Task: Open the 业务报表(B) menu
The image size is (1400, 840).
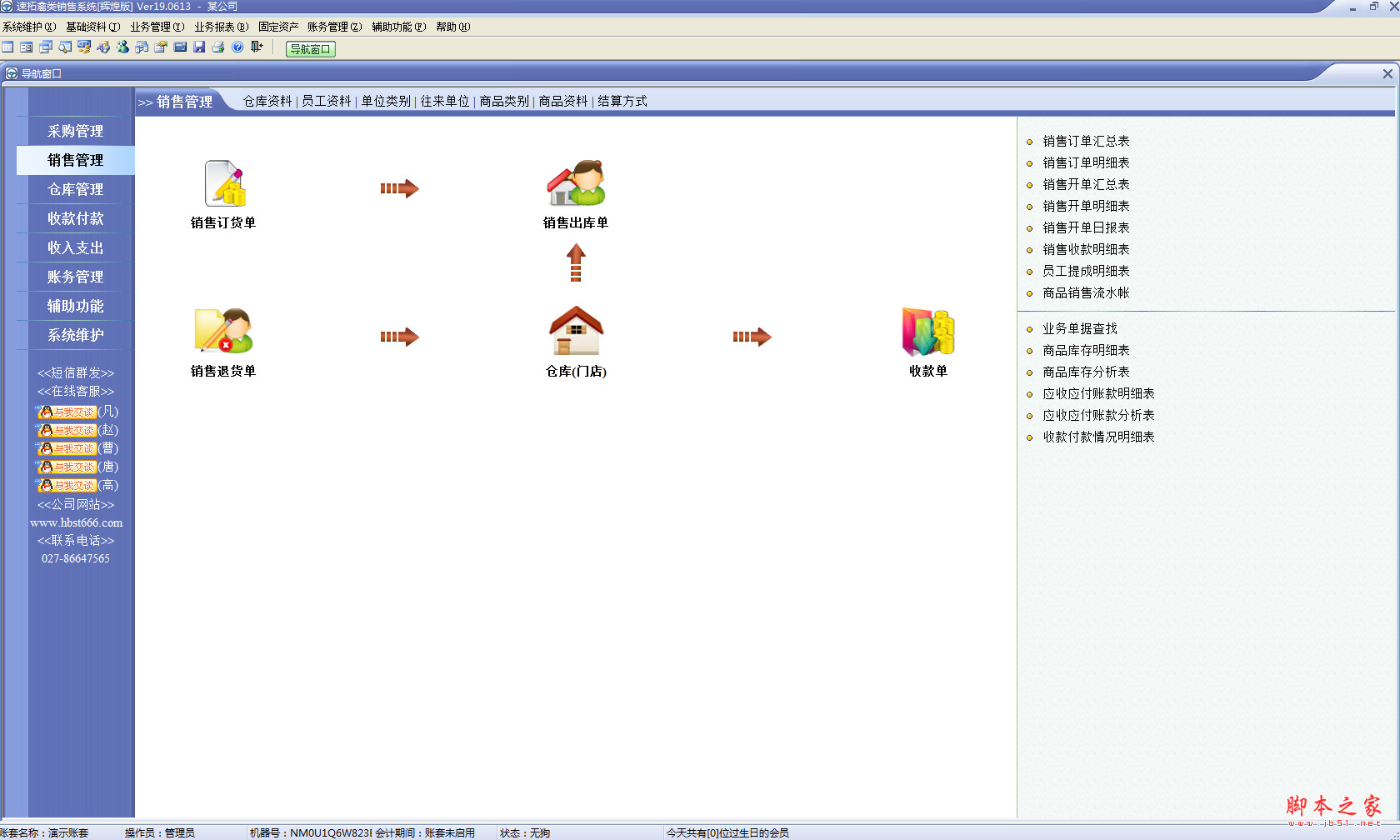Action: (222, 27)
